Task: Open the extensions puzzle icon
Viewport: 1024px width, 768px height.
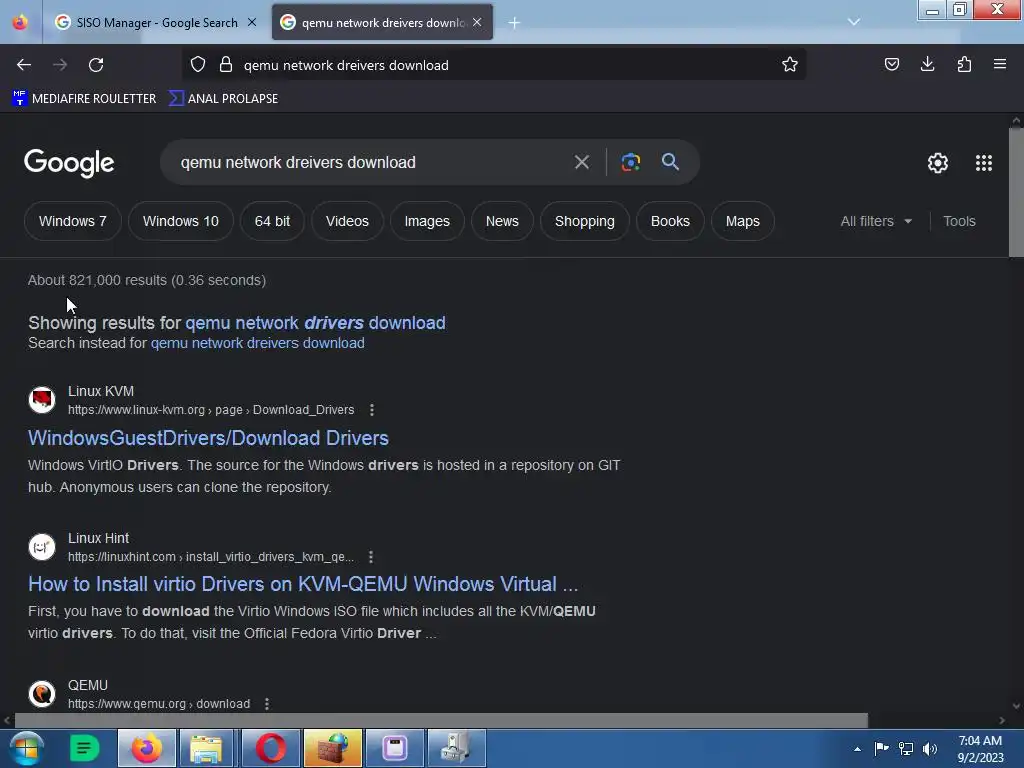Action: pyautogui.click(x=964, y=65)
